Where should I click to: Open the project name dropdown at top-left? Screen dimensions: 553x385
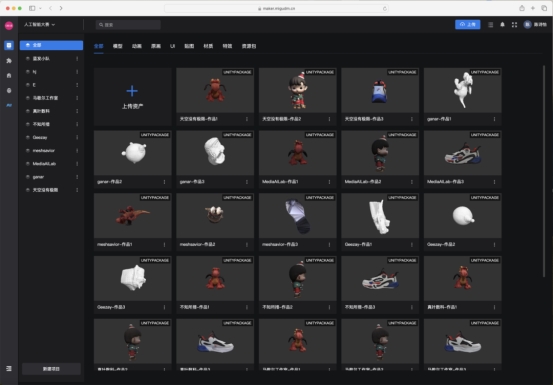coord(39,25)
